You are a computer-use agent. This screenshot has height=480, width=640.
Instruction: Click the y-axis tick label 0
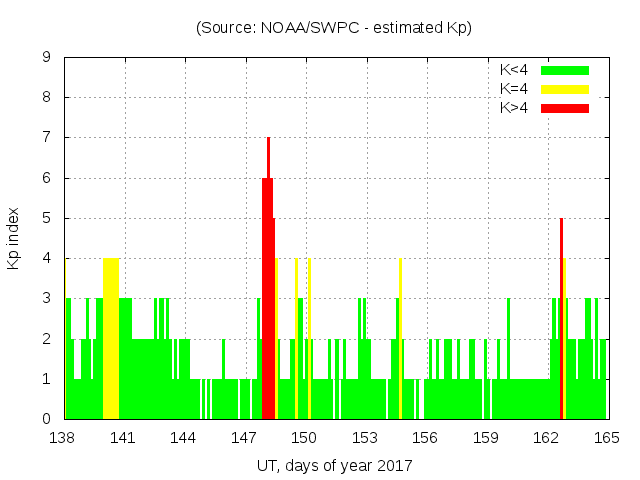[47, 419]
